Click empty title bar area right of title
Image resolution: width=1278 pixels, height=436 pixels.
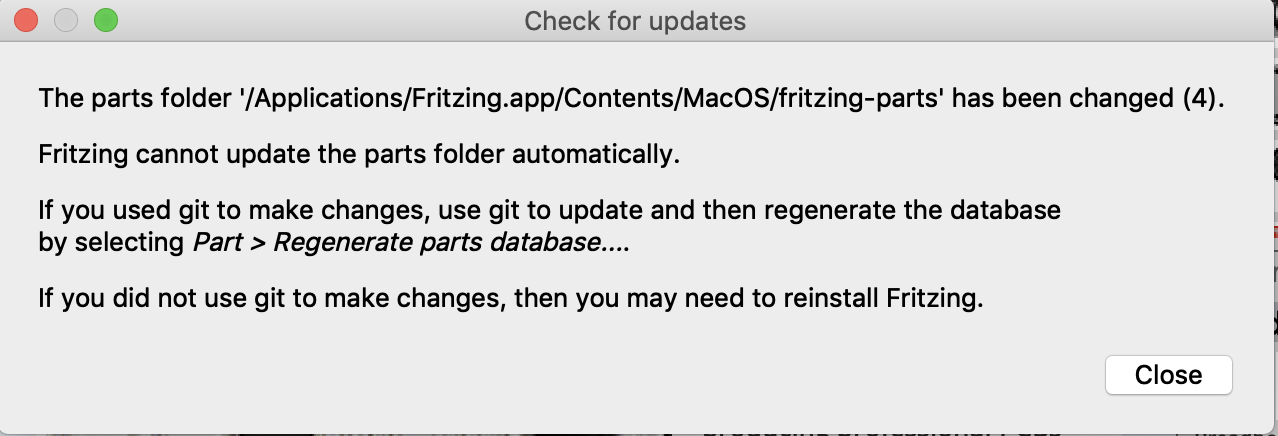pos(1000,20)
